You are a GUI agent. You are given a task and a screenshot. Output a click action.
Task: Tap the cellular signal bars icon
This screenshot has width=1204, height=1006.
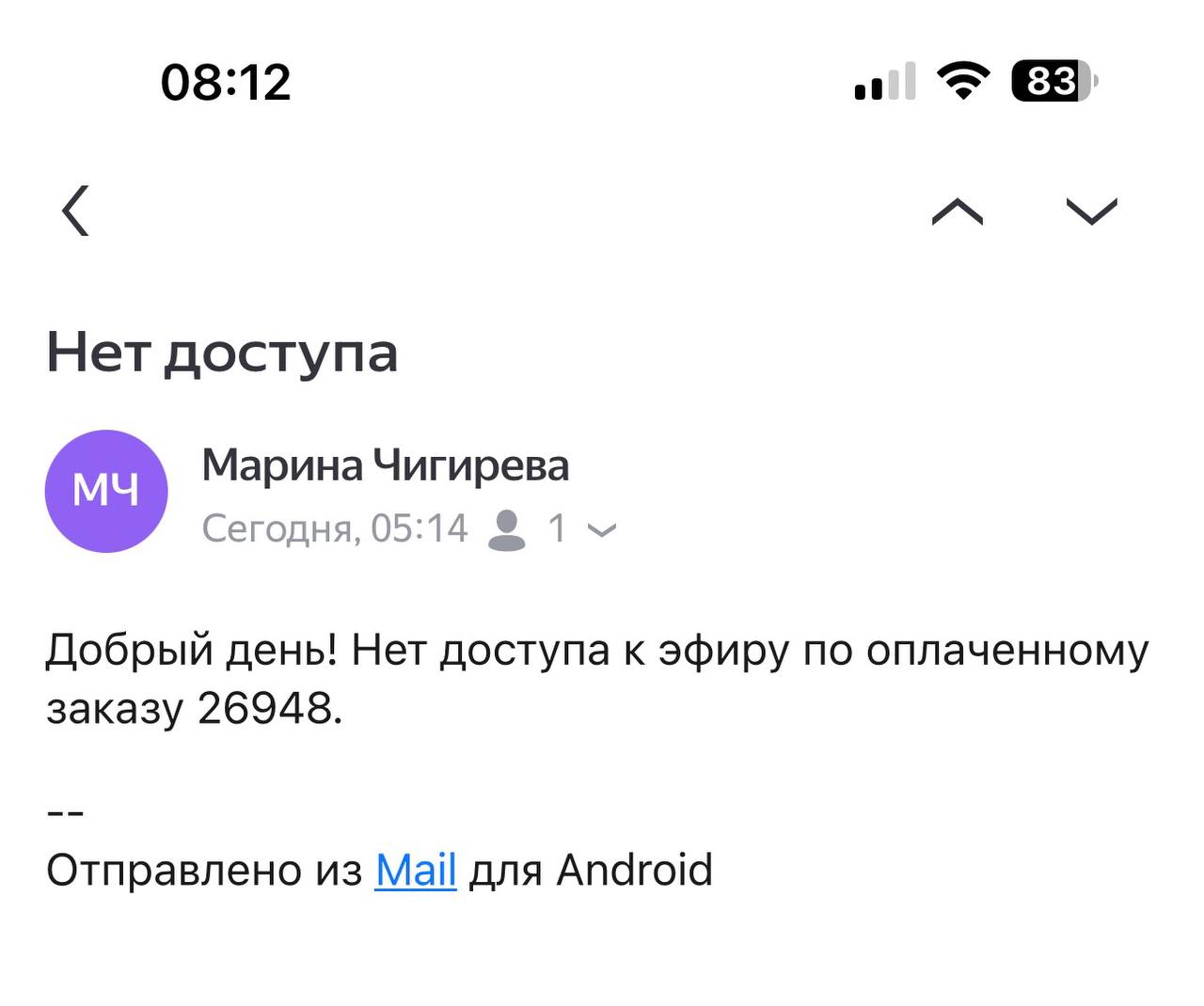click(884, 82)
